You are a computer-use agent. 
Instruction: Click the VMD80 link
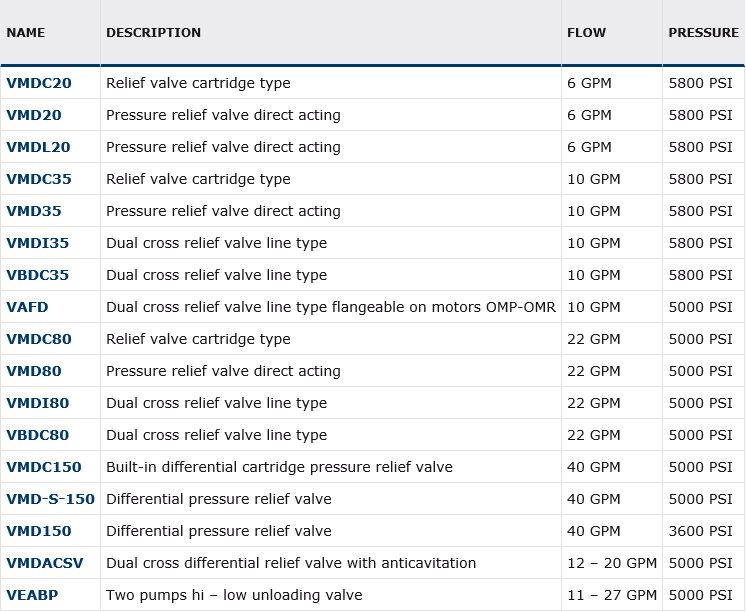(x=34, y=371)
